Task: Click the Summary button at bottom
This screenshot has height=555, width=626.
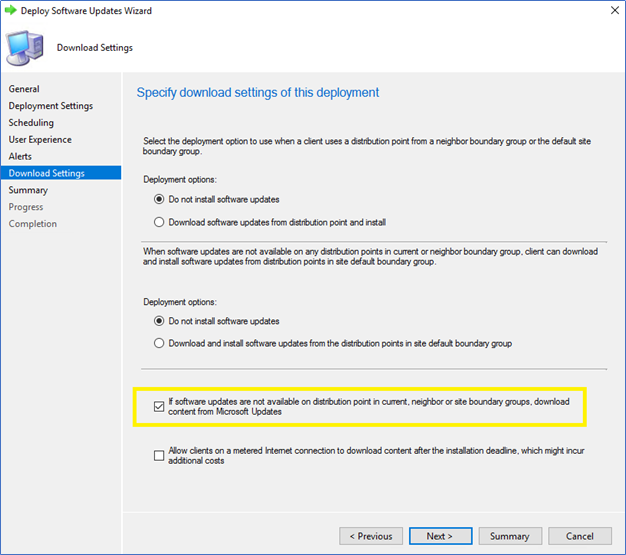Action: click(x=510, y=536)
